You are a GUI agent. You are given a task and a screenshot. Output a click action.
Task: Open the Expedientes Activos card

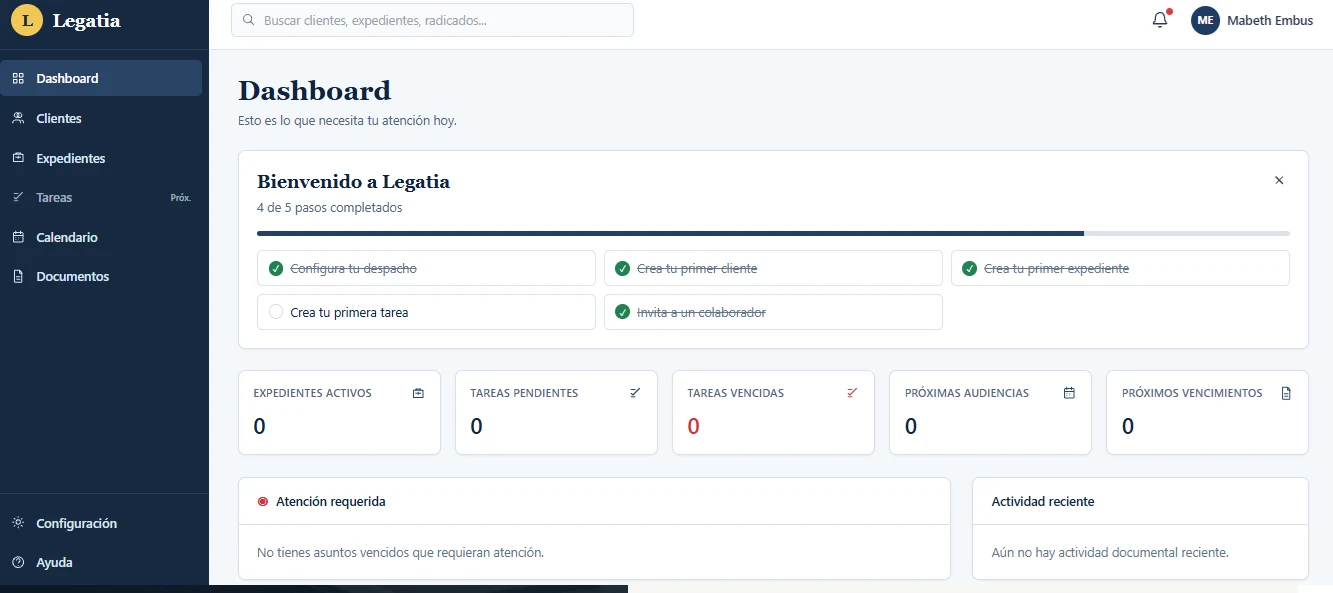pyautogui.click(x=339, y=413)
